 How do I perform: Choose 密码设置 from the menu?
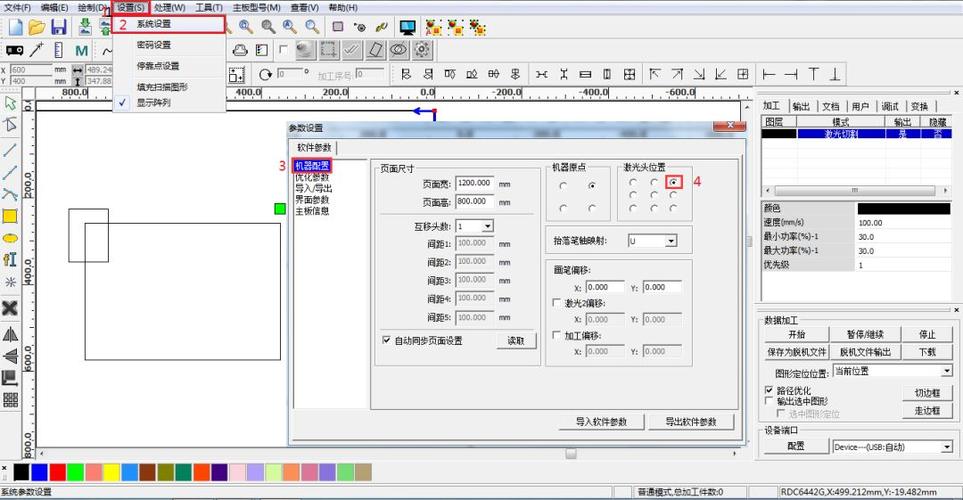[154, 45]
